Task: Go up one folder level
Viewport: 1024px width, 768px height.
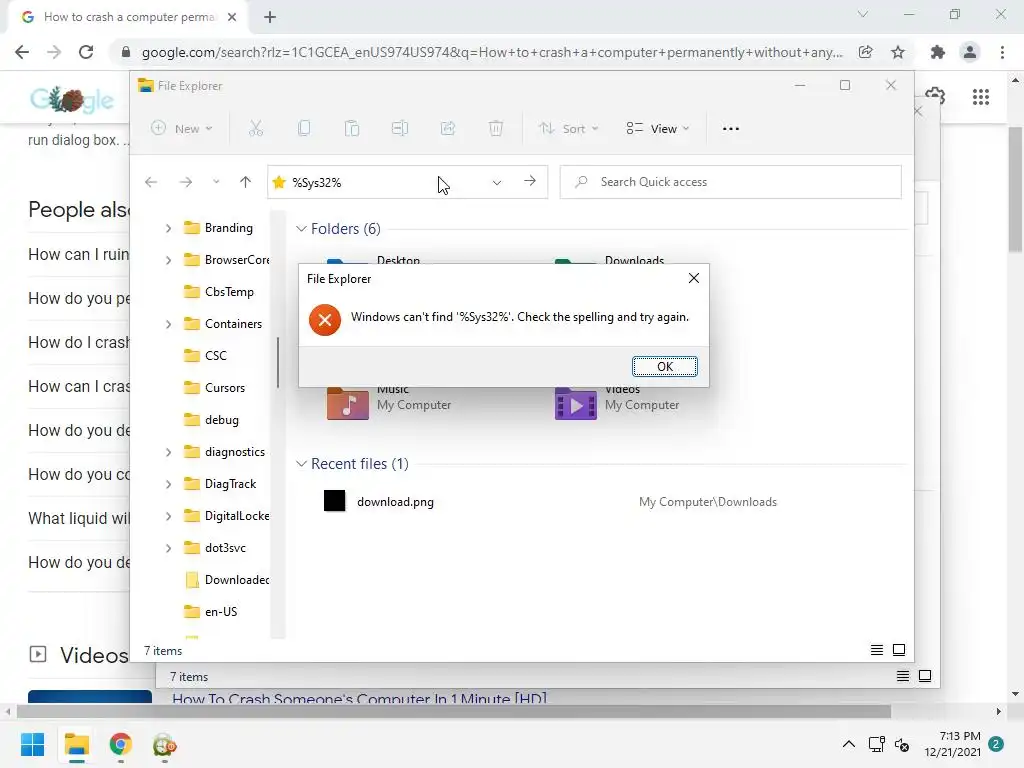Action: (x=246, y=182)
